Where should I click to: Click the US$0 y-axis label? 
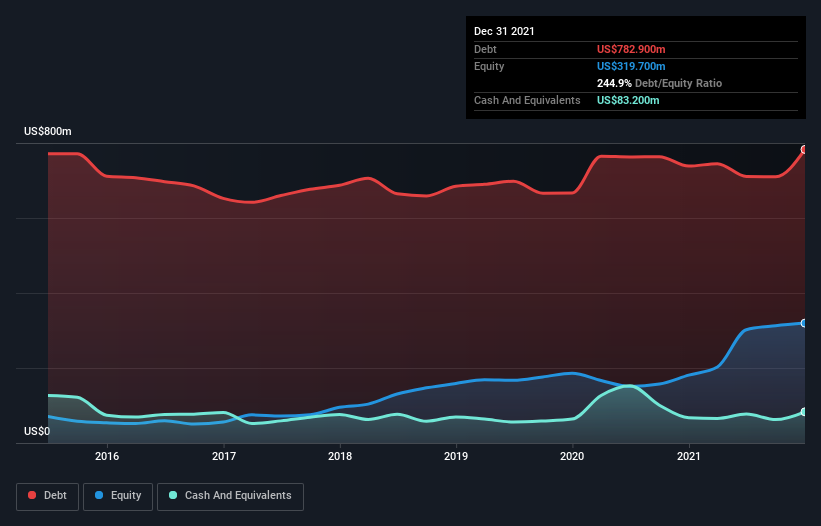pyautogui.click(x=37, y=431)
